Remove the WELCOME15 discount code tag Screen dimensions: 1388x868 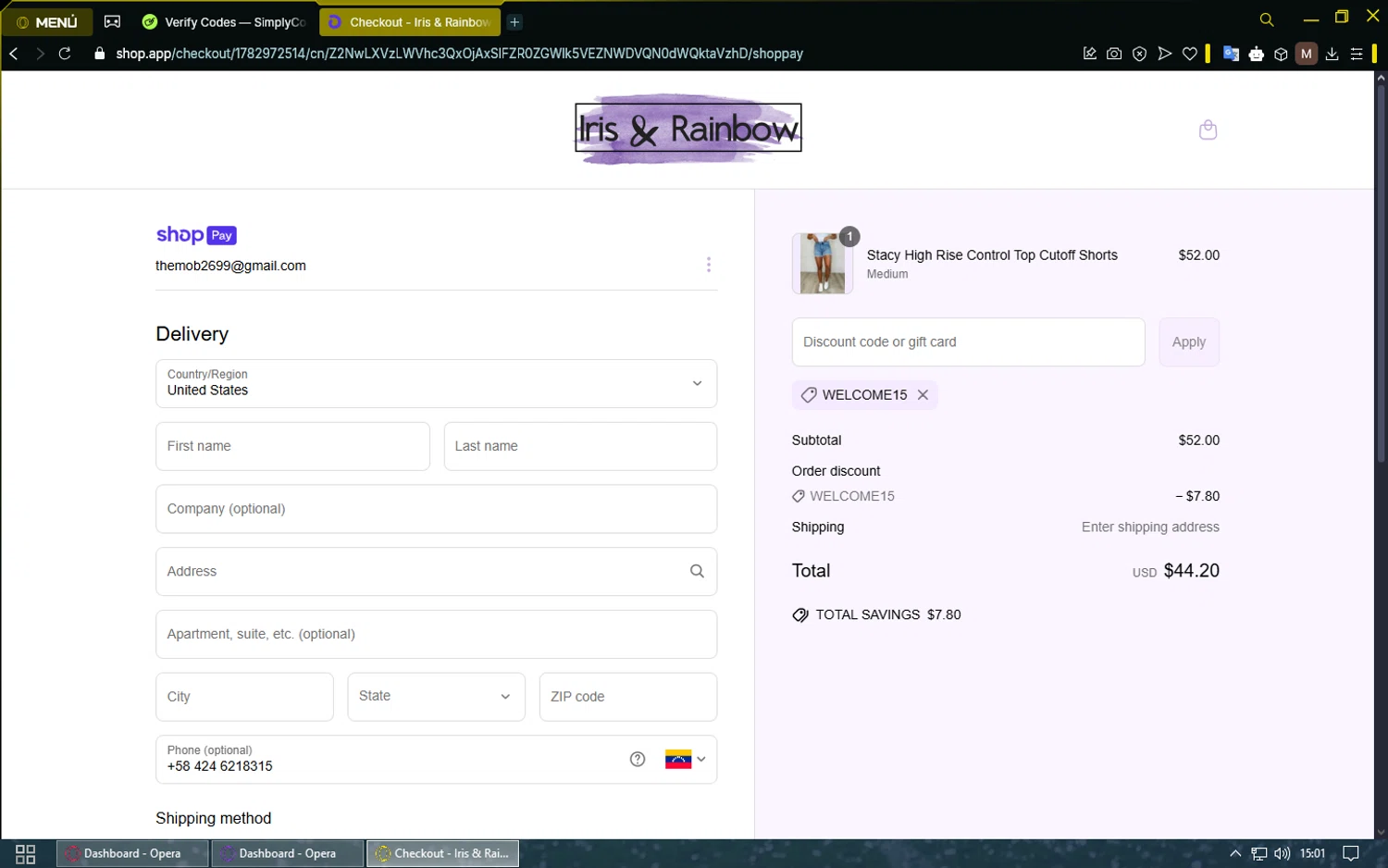[x=923, y=395]
